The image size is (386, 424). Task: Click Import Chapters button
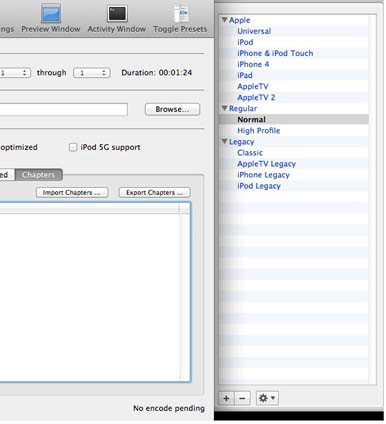click(72, 193)
